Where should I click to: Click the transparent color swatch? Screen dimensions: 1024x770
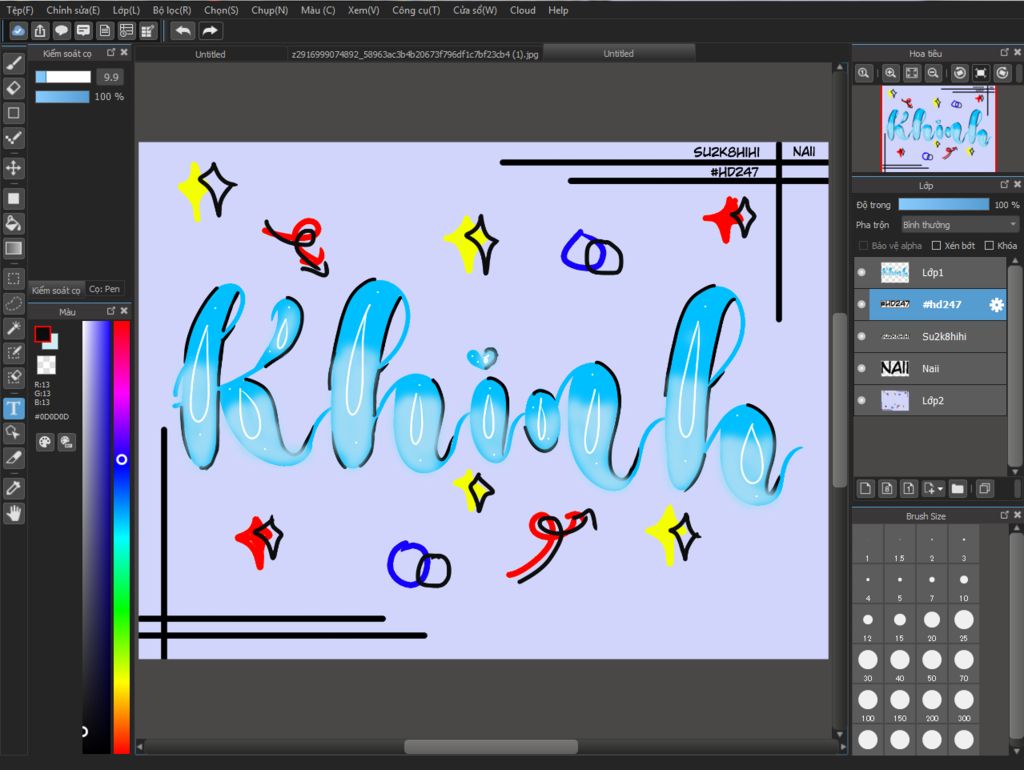[x=46, y=364]
